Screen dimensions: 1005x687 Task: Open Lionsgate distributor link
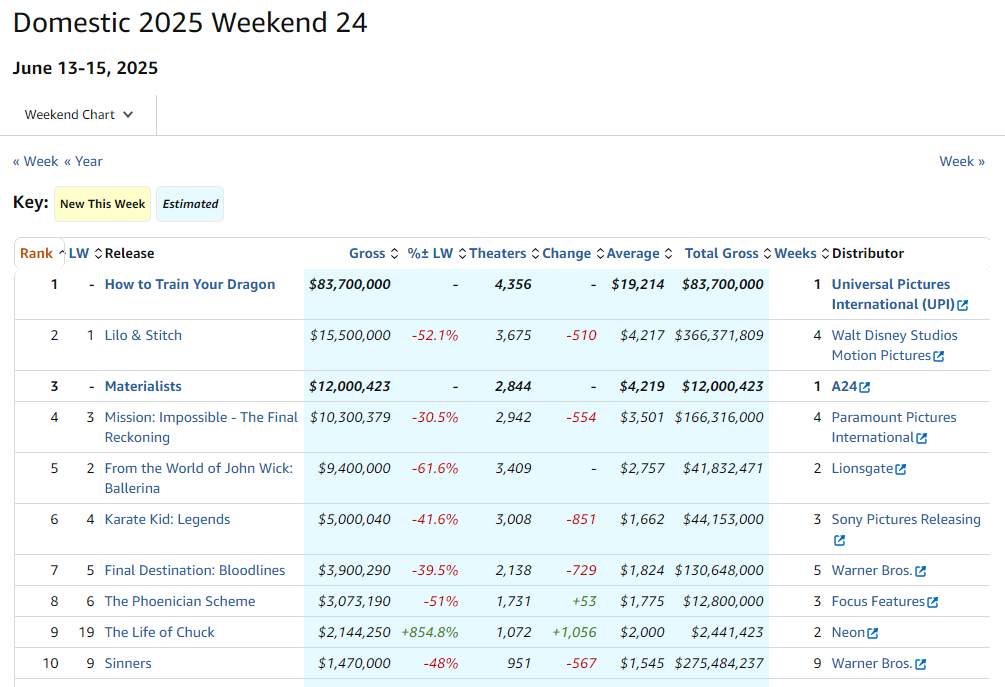[862, 468]
